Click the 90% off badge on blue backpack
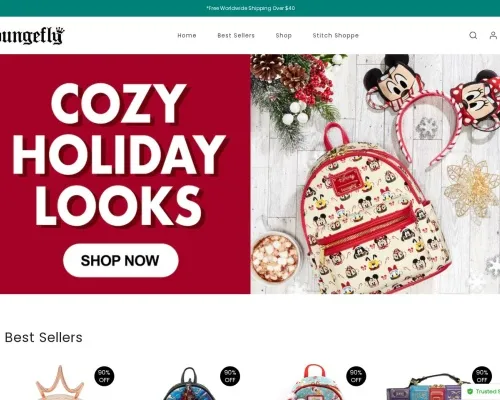Screen dimensions: 500x400 (356, 376)
